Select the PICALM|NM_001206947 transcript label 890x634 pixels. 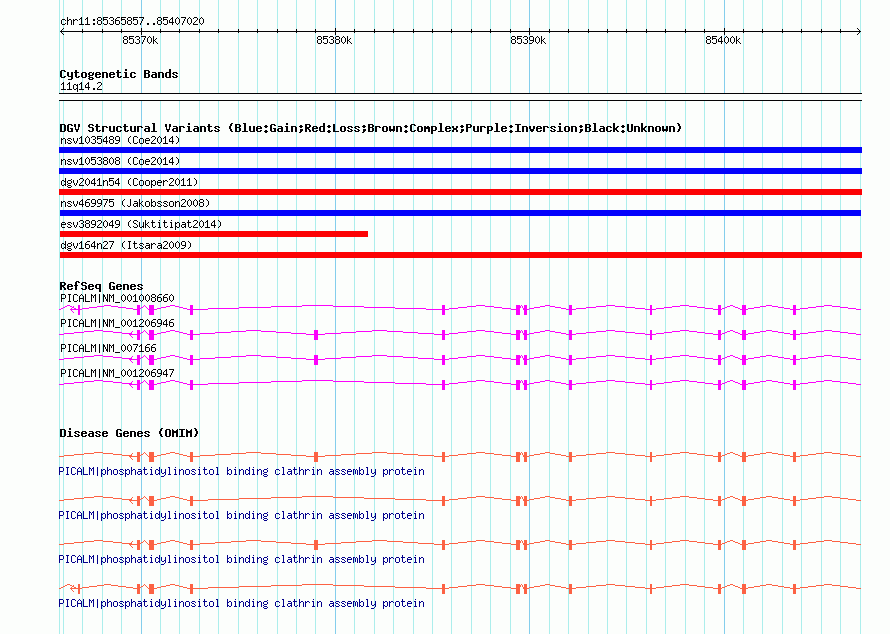[117, 373]
